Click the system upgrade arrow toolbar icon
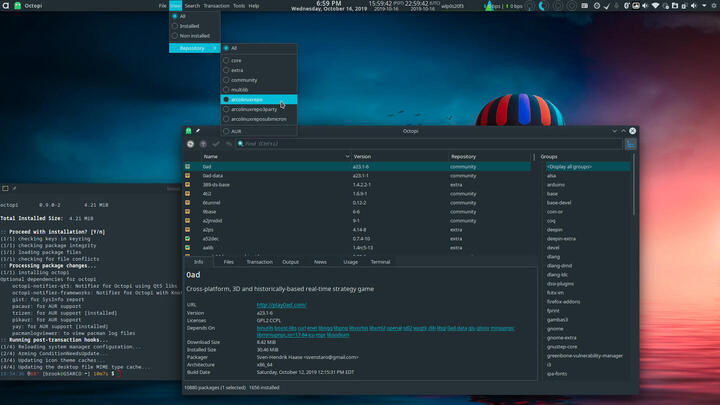This screenshot has width=720, height=405. tap(203, 144)
